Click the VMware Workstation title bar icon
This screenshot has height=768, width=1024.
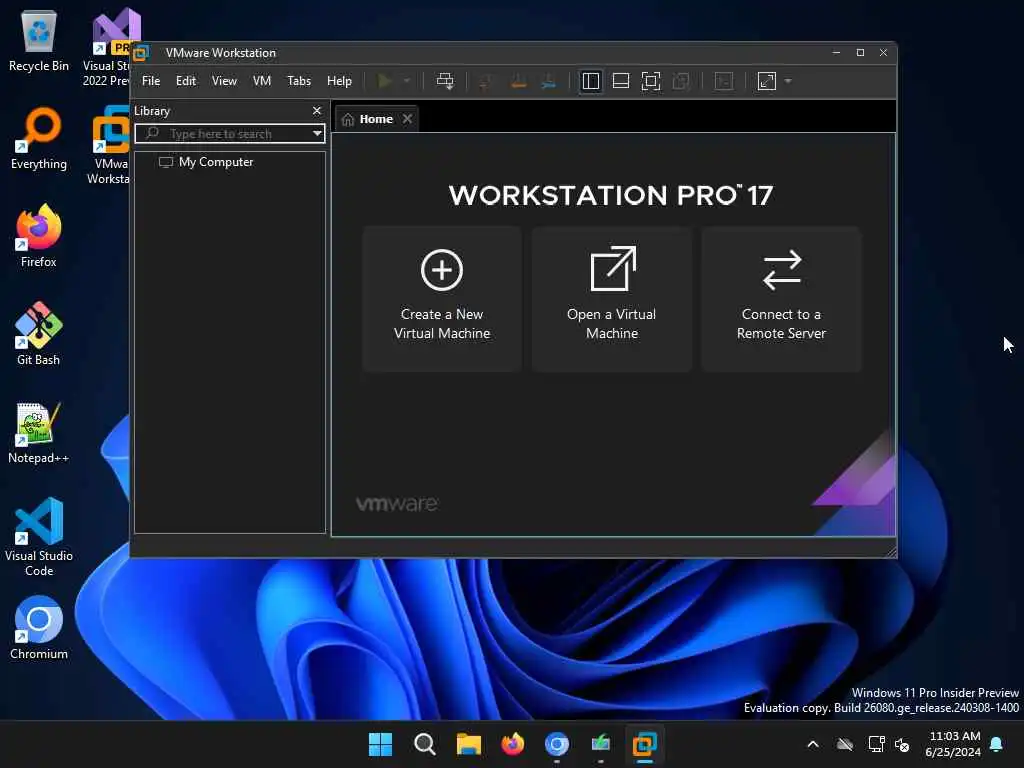click(x=141, y=53)
